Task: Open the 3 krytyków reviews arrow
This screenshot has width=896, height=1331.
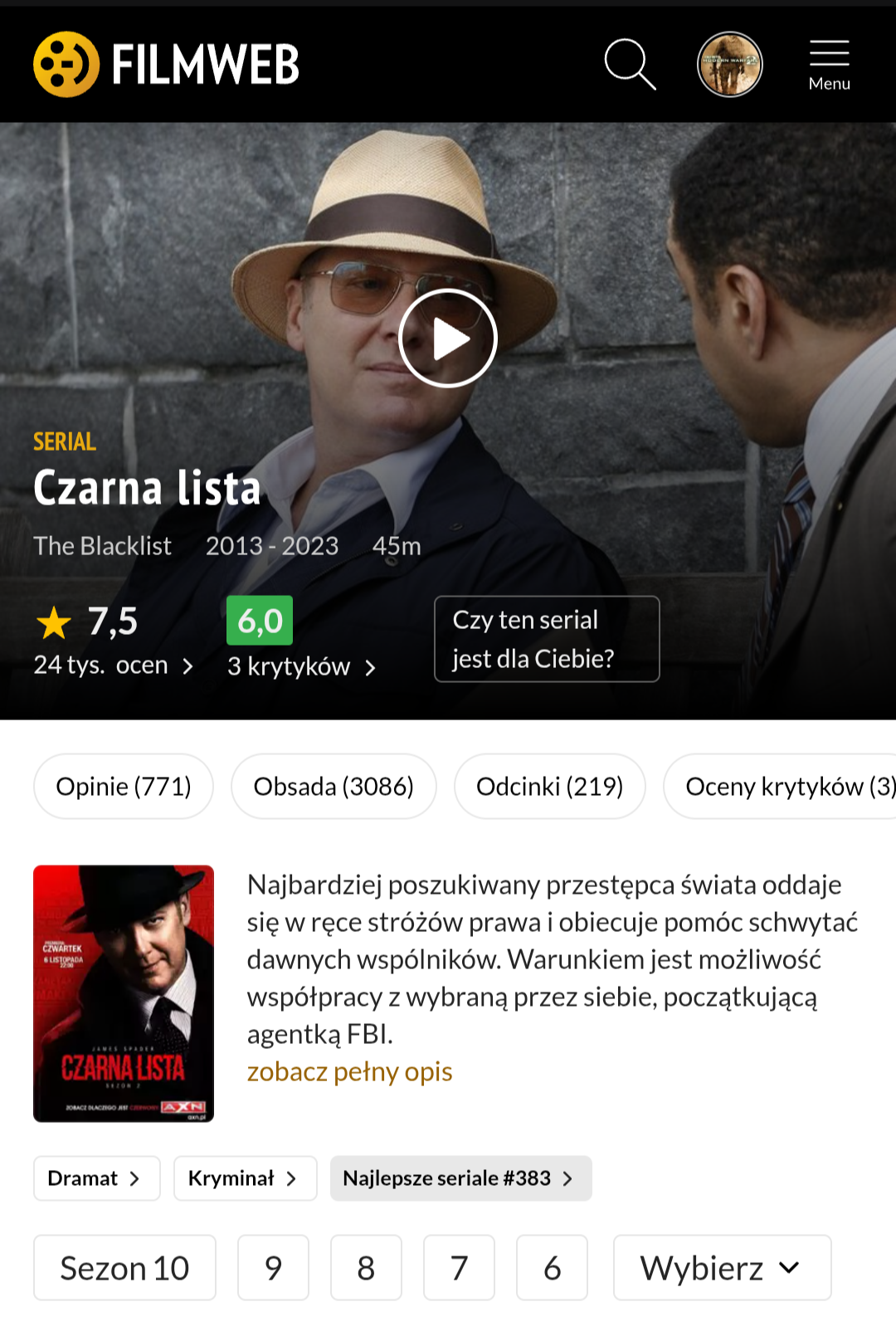Action: pos(371,668)
